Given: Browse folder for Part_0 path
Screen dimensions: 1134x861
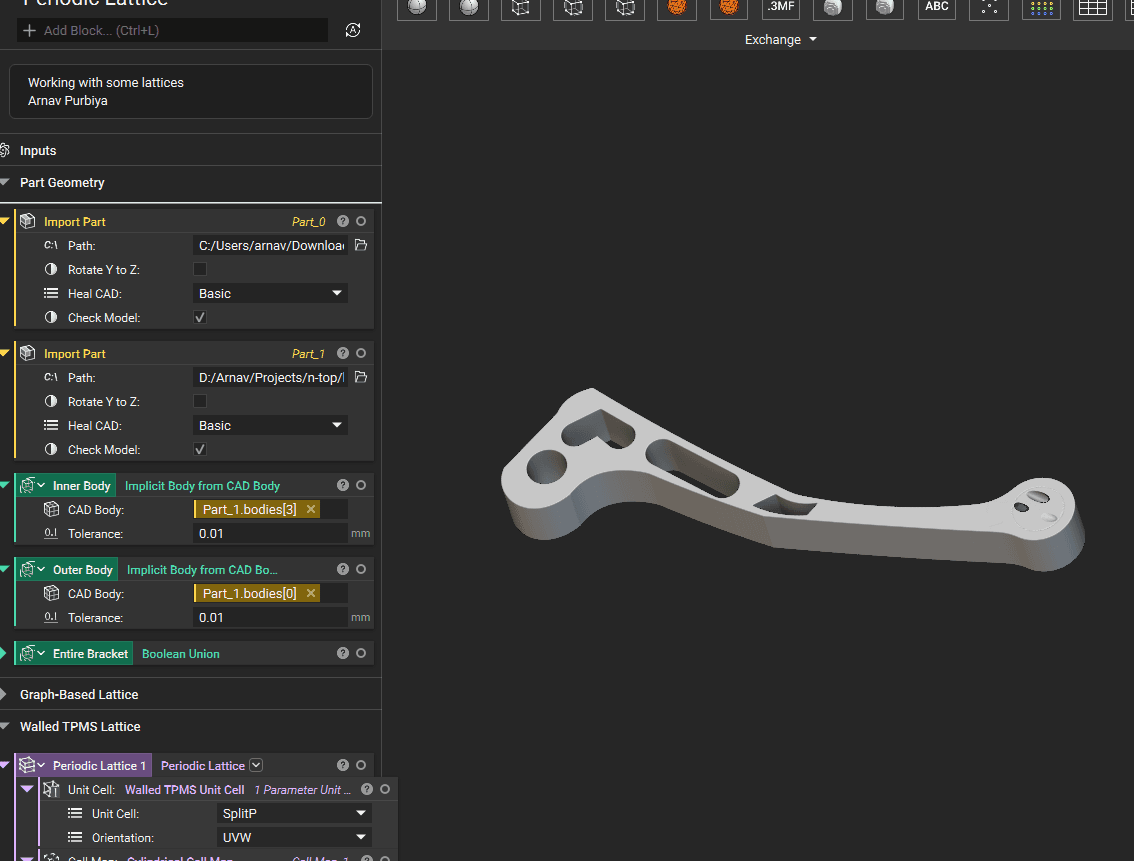Looking at the screenshot, I should [361, 245].
